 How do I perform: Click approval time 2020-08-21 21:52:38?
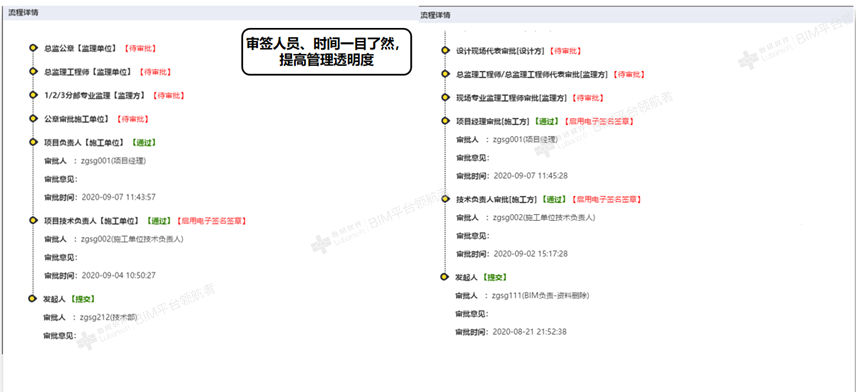pos(530,331)
